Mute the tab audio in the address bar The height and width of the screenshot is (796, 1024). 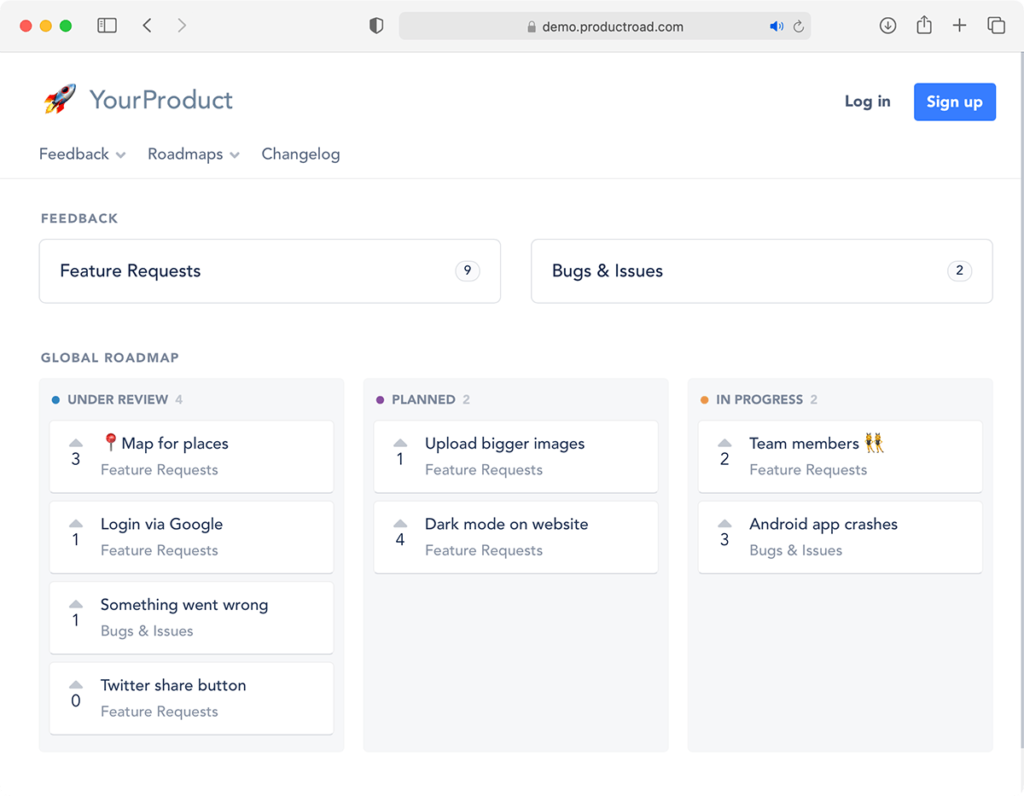[x=777, y=26]
